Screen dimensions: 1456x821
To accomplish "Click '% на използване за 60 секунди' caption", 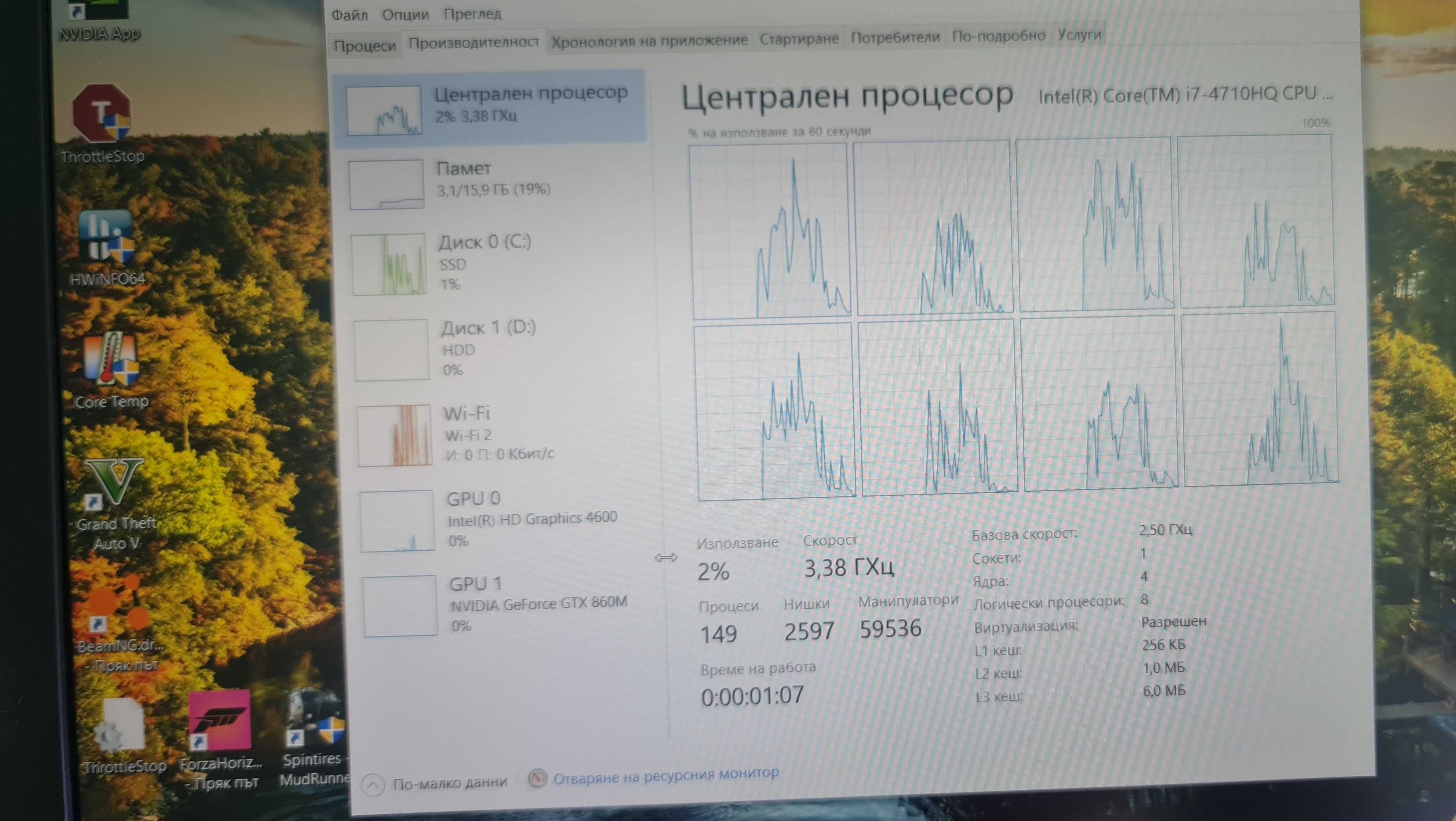I will (x=779, y=132).
